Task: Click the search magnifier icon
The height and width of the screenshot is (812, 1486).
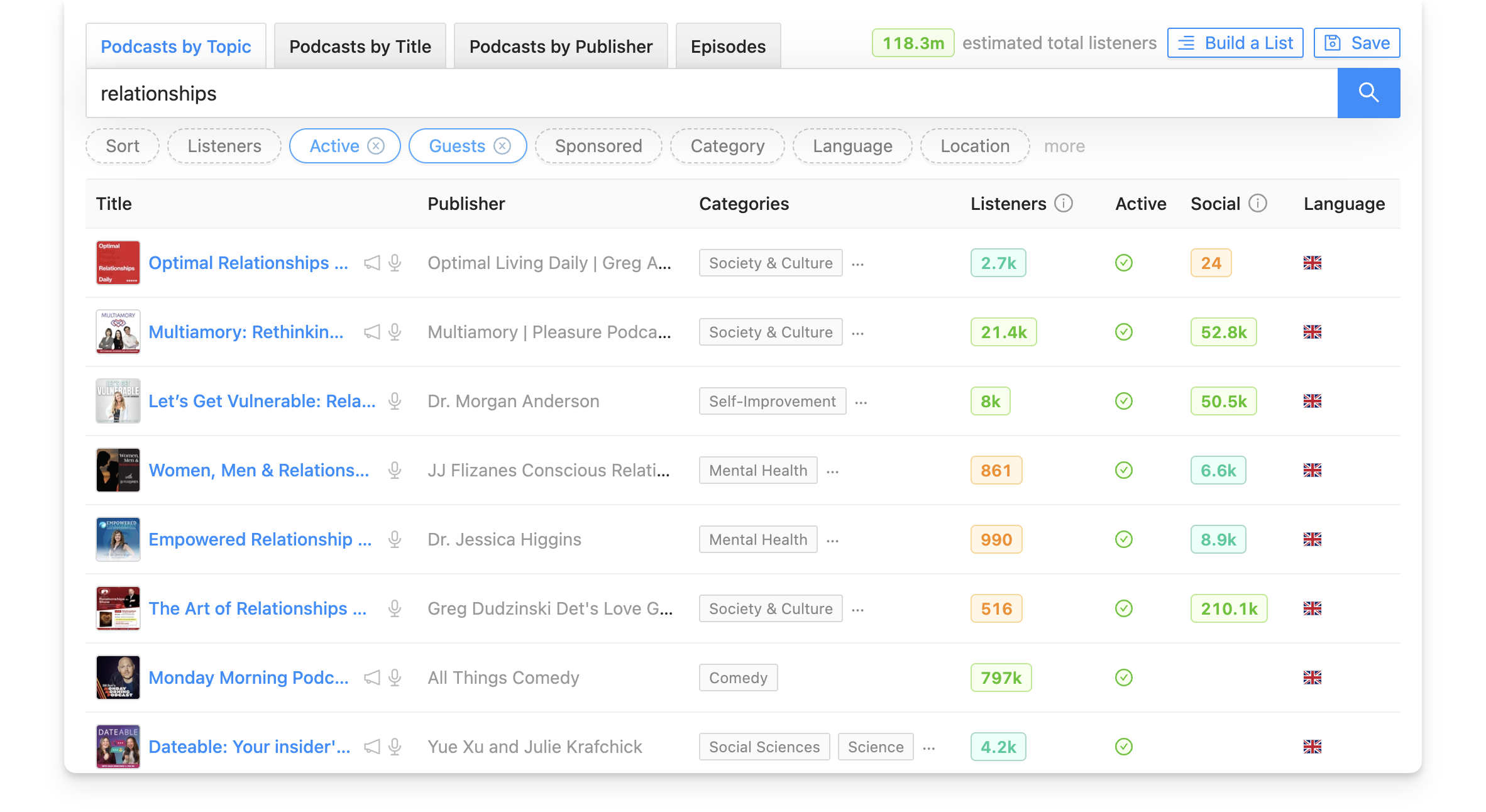Action: (1368, 93)
